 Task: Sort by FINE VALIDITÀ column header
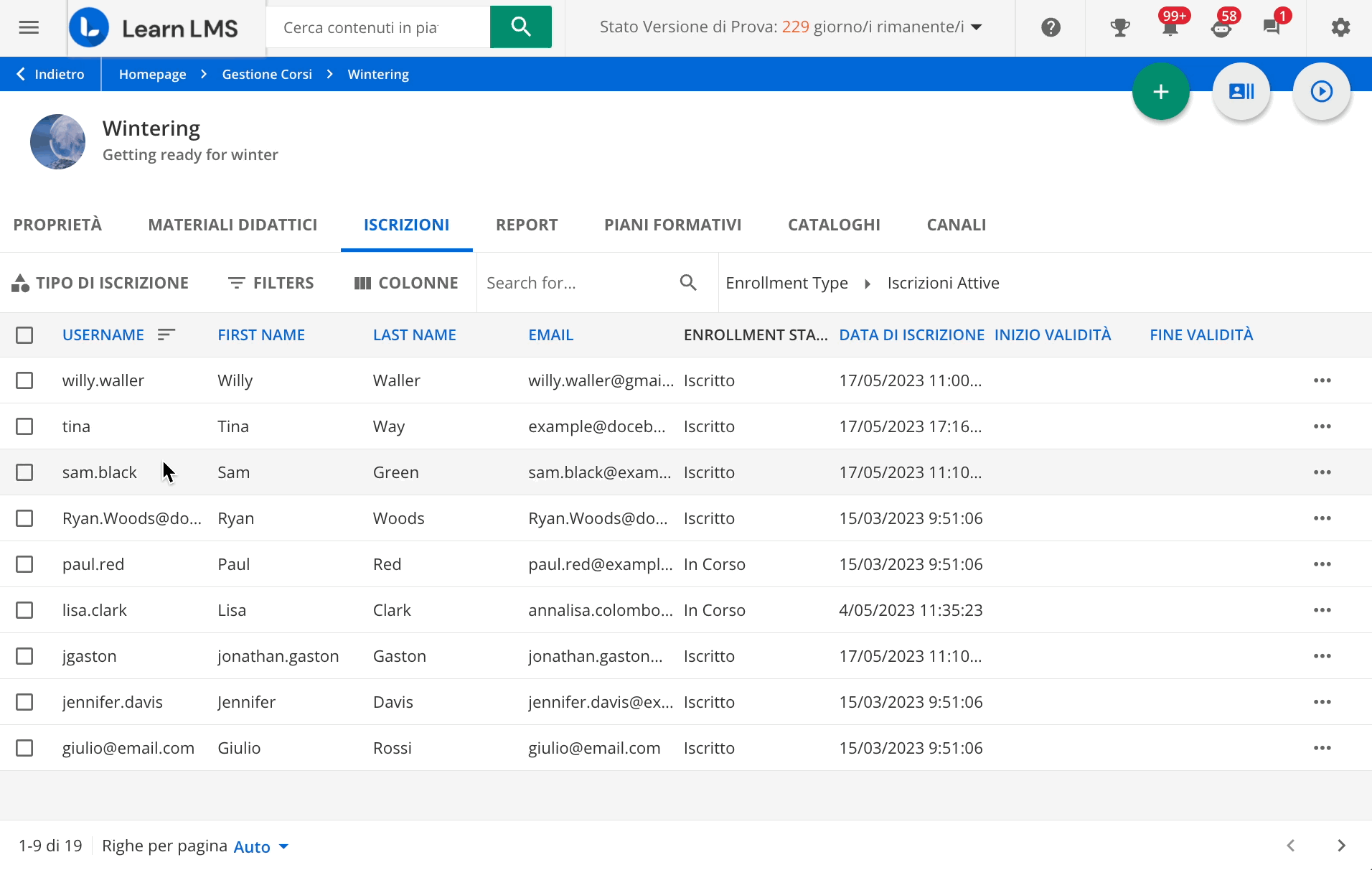[1201, 335]
